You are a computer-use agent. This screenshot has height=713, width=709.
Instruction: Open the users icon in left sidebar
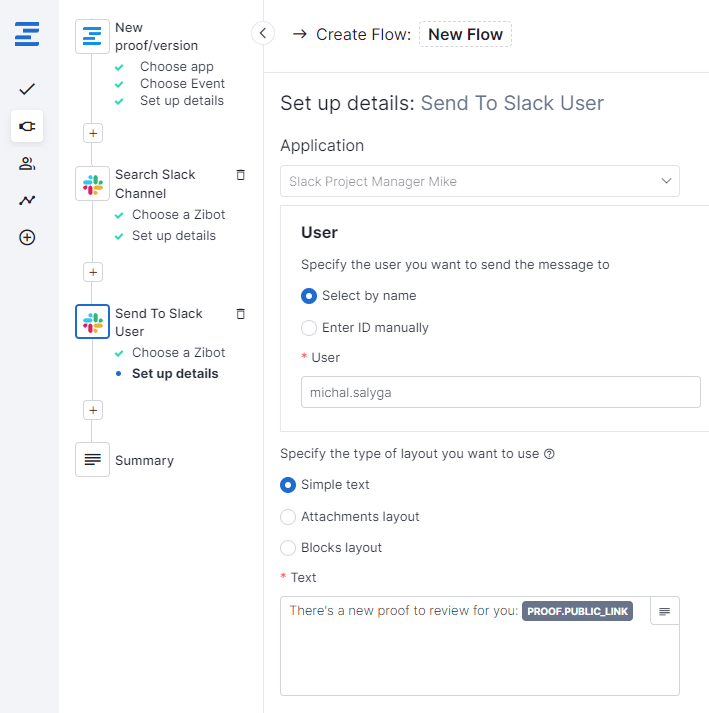point(27,163)
